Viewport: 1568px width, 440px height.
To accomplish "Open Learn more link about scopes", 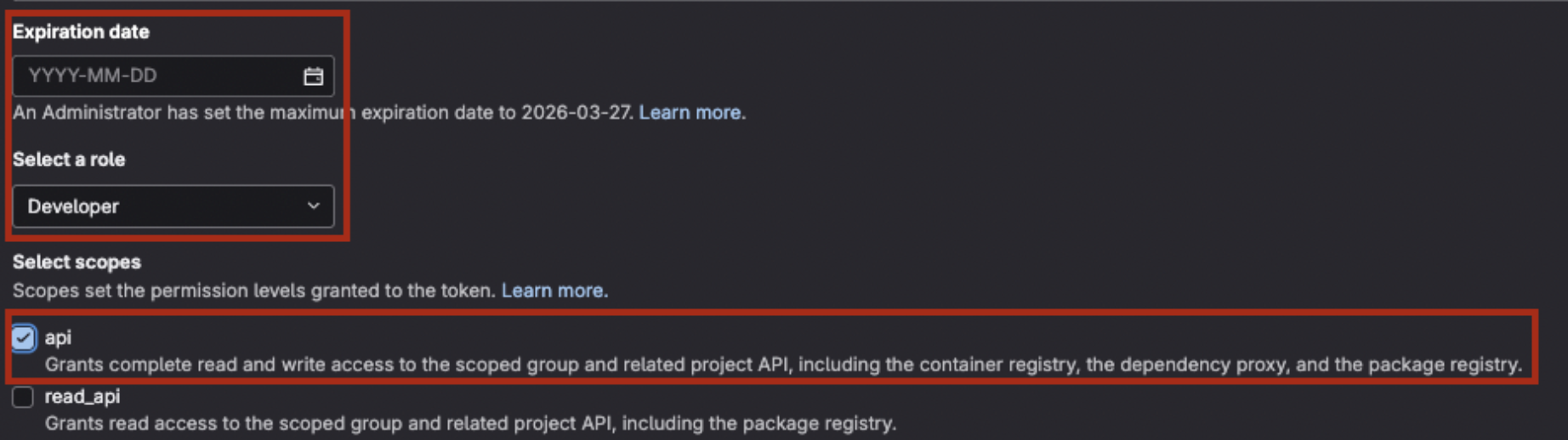I will 553,291.
